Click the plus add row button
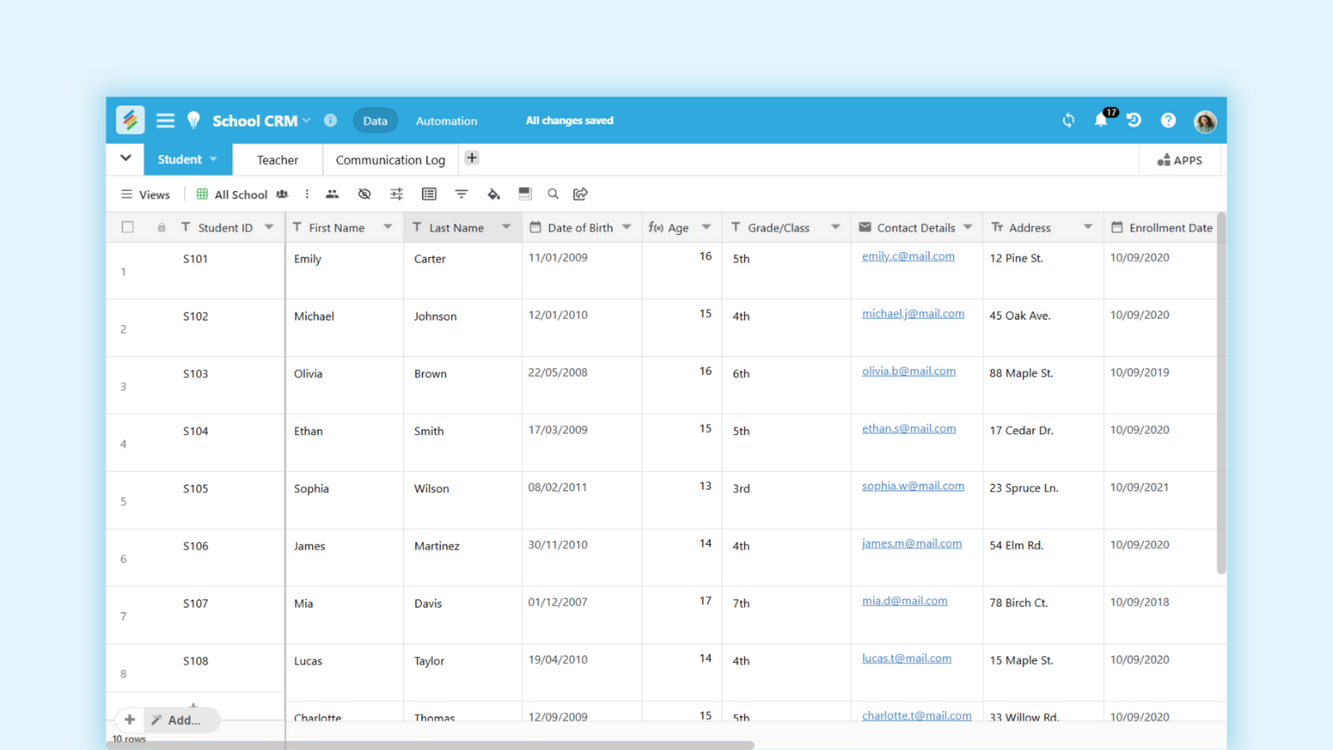1333x750 pixels. (x=129, y=720)
